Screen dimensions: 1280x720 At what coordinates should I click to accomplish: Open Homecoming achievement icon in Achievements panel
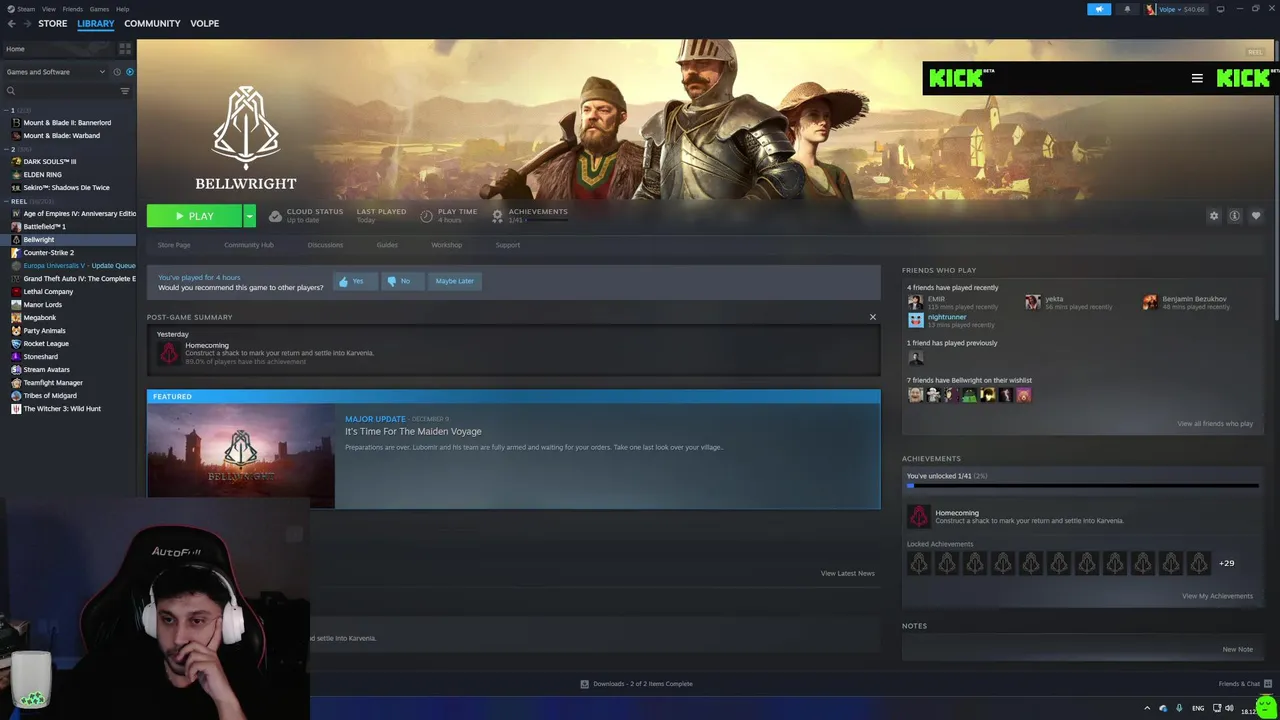(x=918, y=516)
